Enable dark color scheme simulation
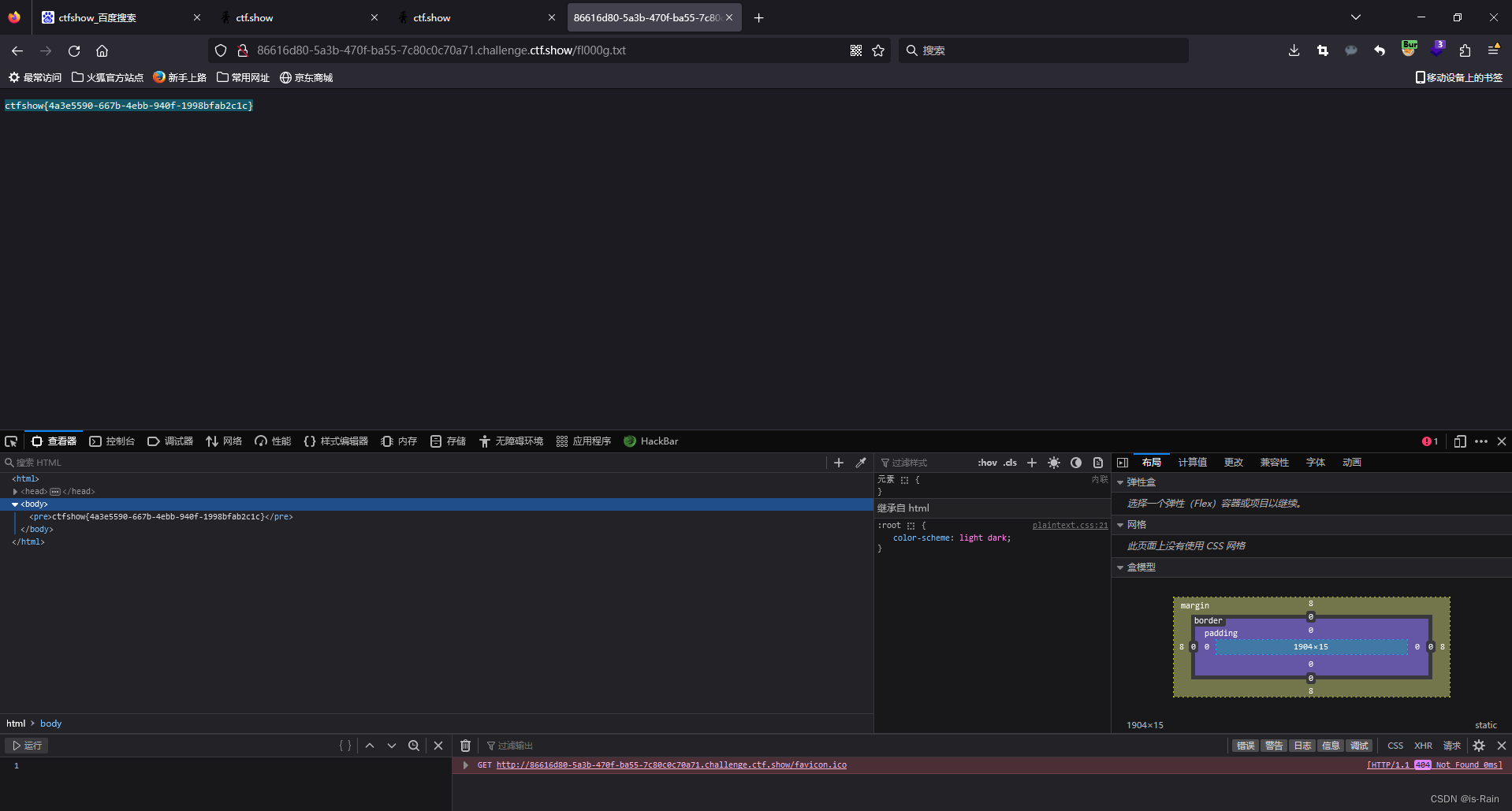This screenshot has width=1512, height=811. (1076, 463)
